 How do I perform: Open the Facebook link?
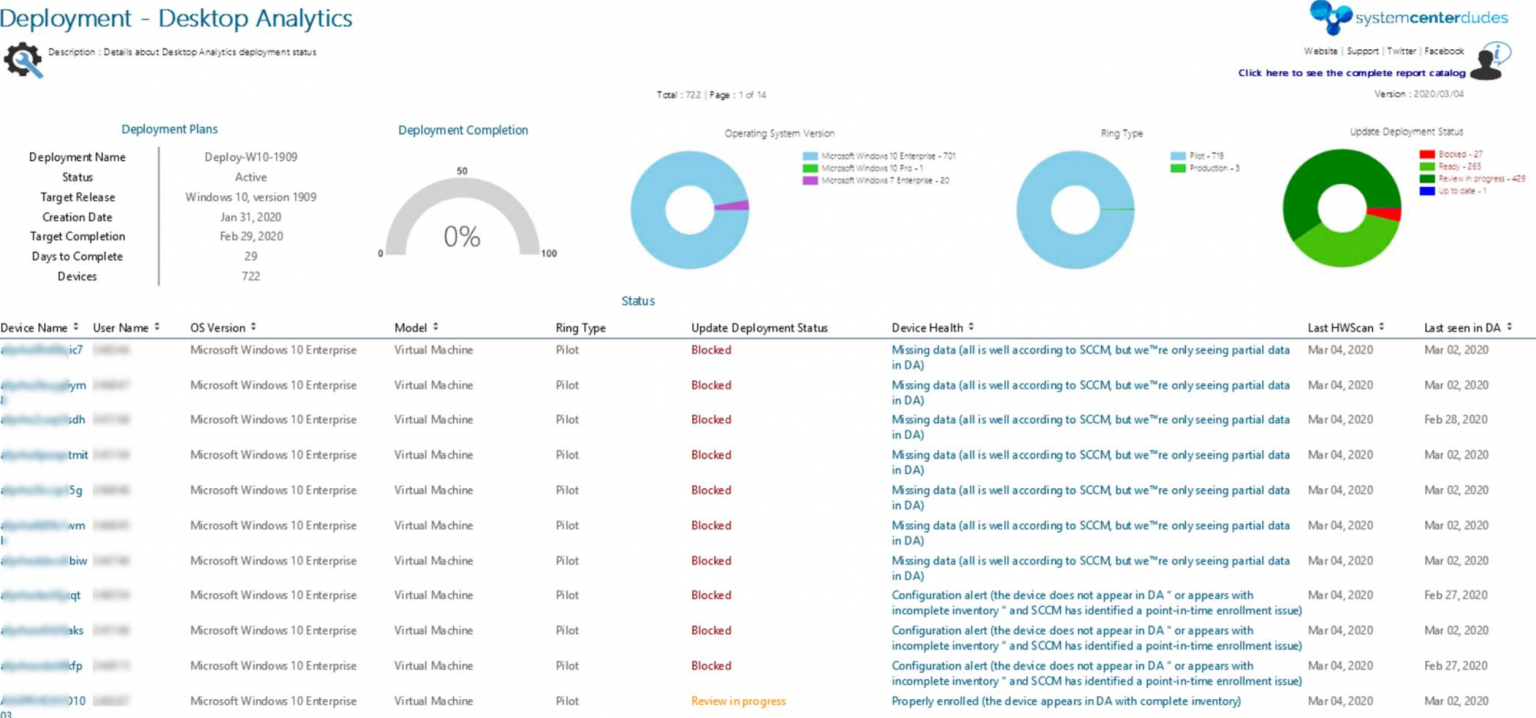coord(1444,51)
